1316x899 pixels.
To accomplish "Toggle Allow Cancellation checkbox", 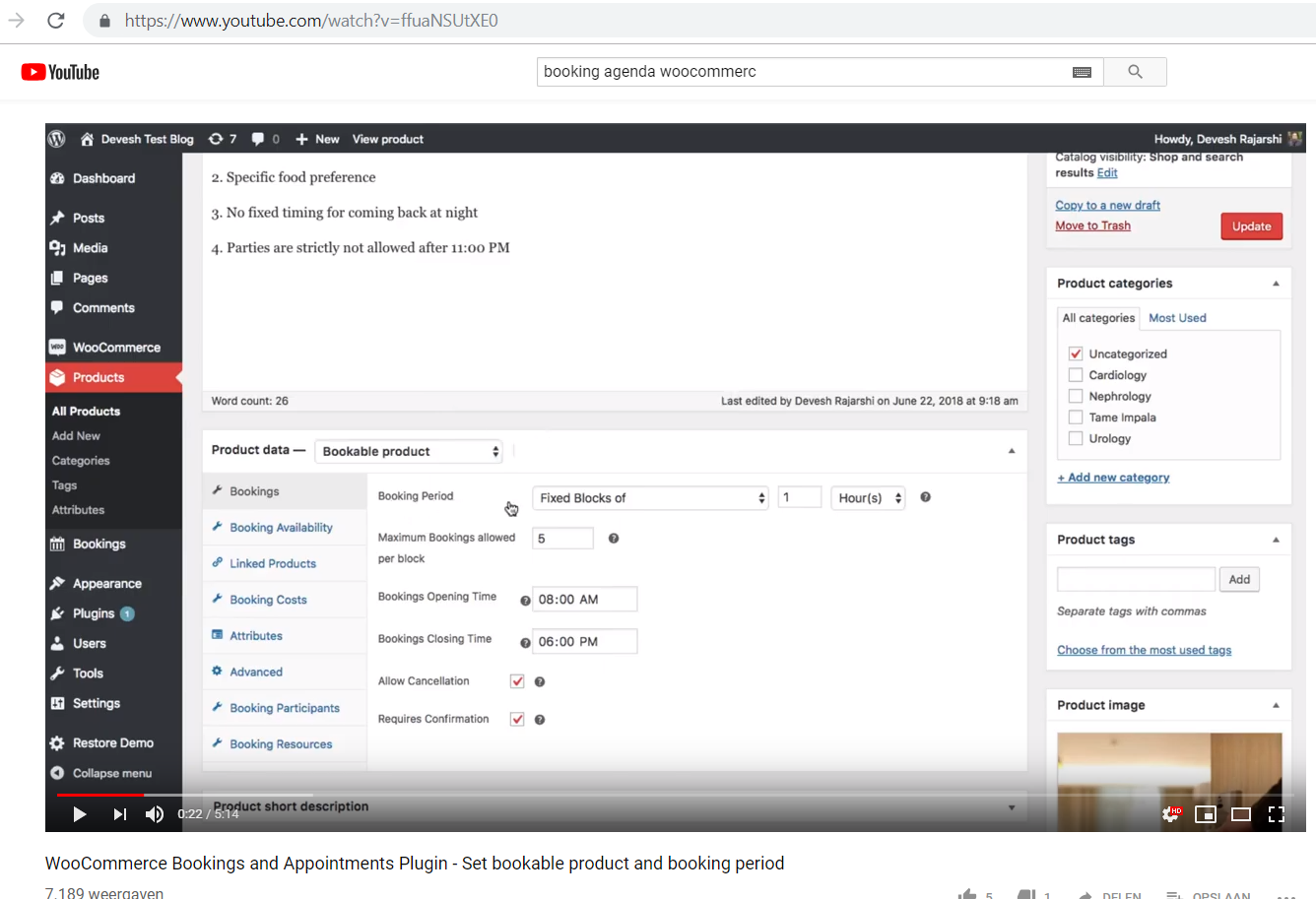I will click(517, 681).
